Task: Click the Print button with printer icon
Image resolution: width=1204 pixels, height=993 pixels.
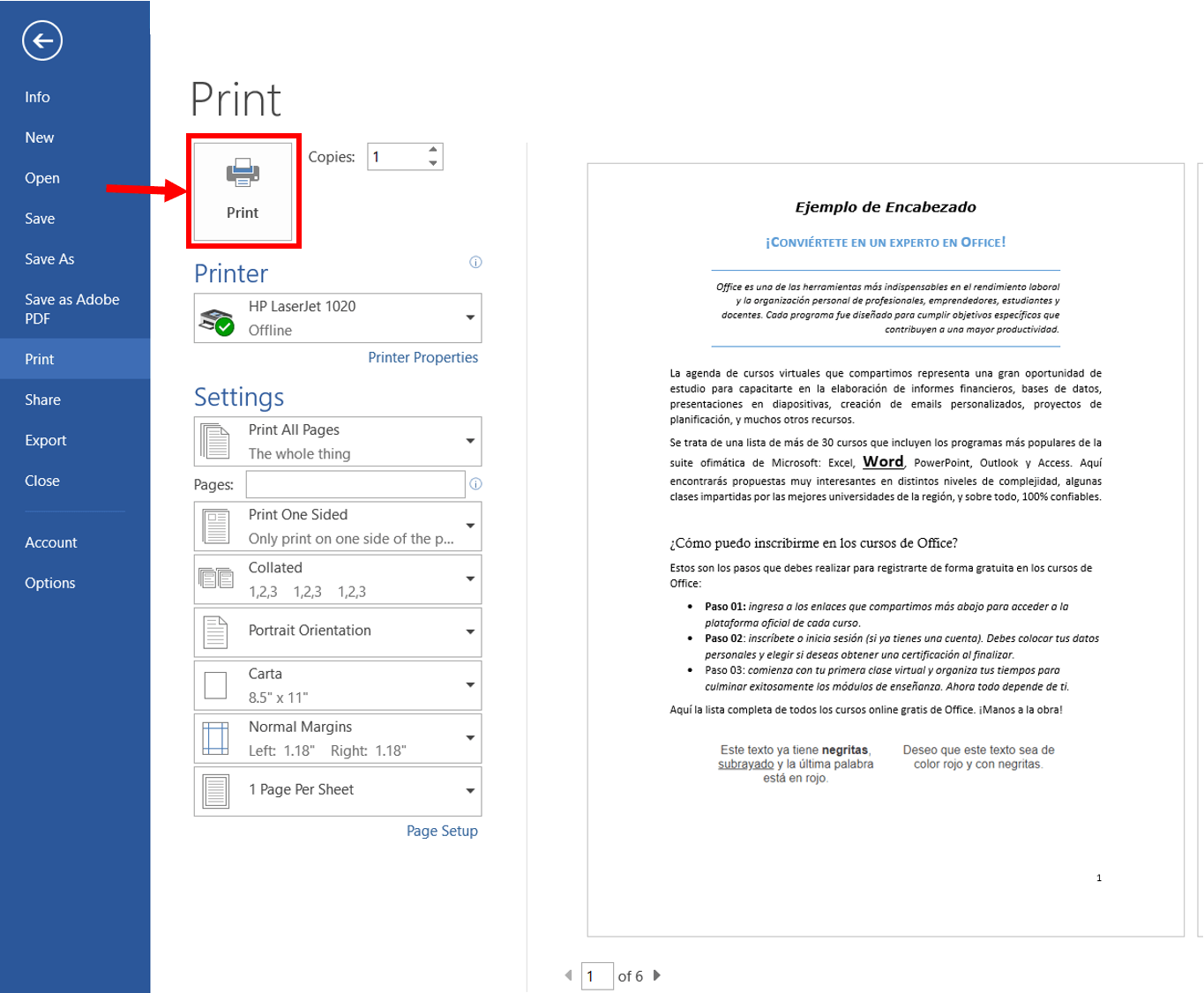Action: click(x=243, y=190)
